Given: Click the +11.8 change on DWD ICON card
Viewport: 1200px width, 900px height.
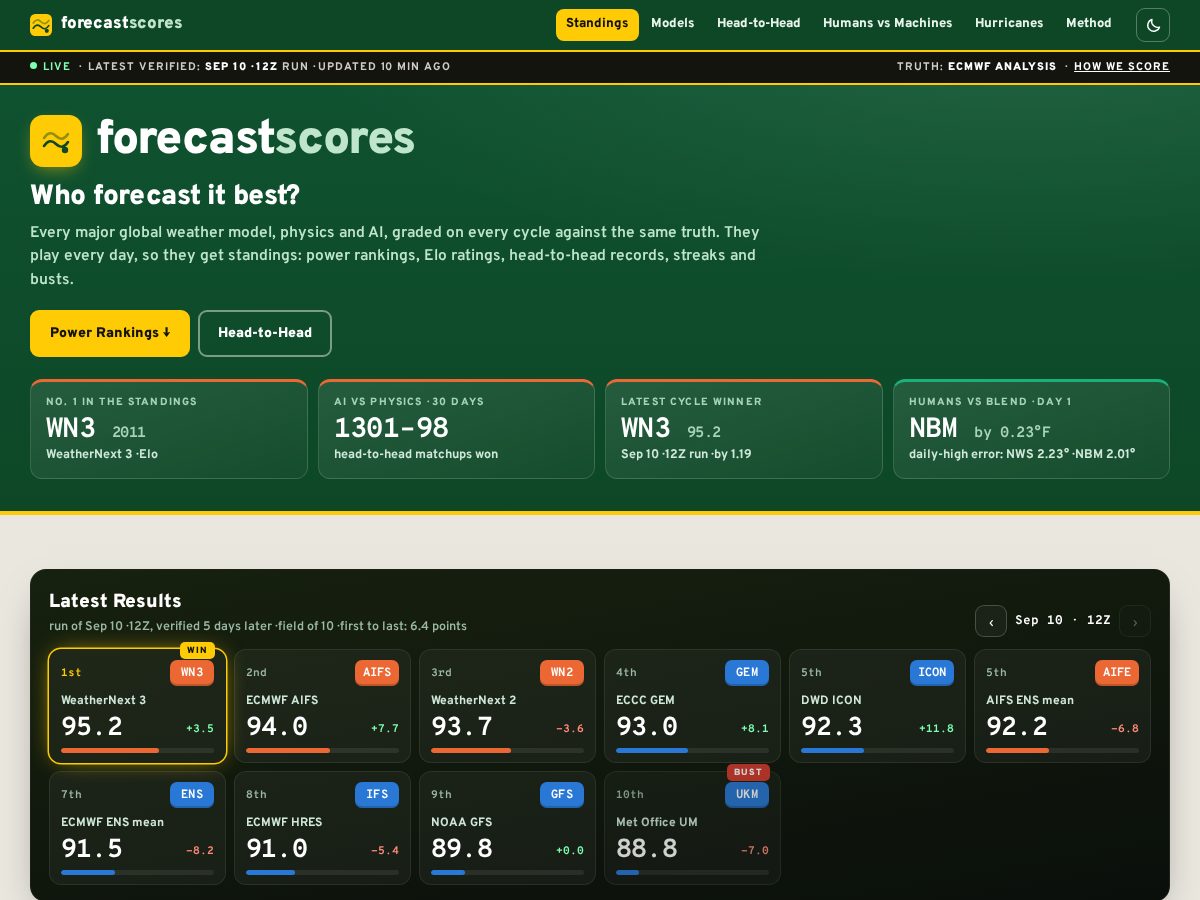Looking at the screenshot, I should tap(936, 729).
